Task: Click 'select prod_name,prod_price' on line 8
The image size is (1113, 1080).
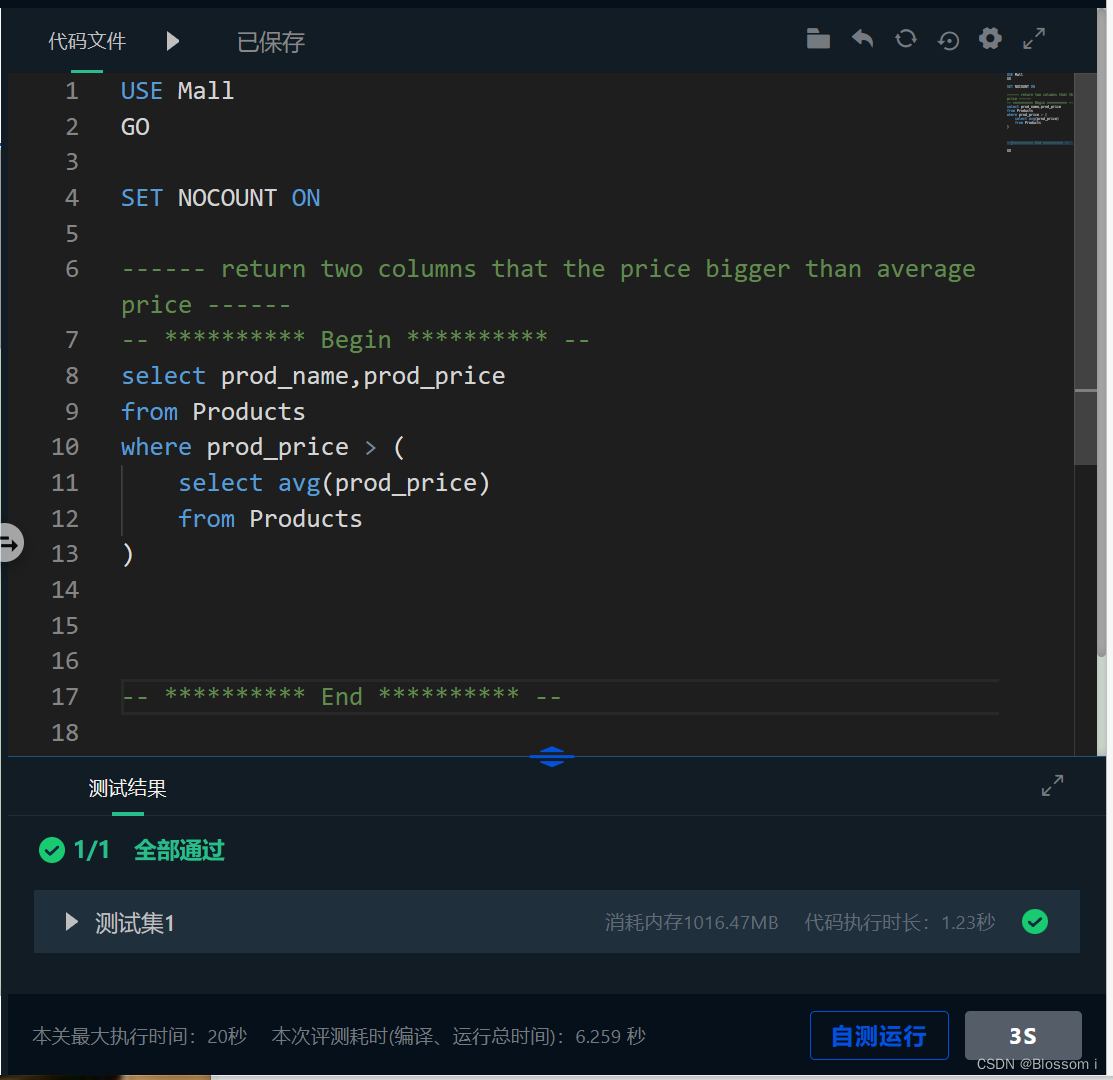Action: (x=313, y=376)
